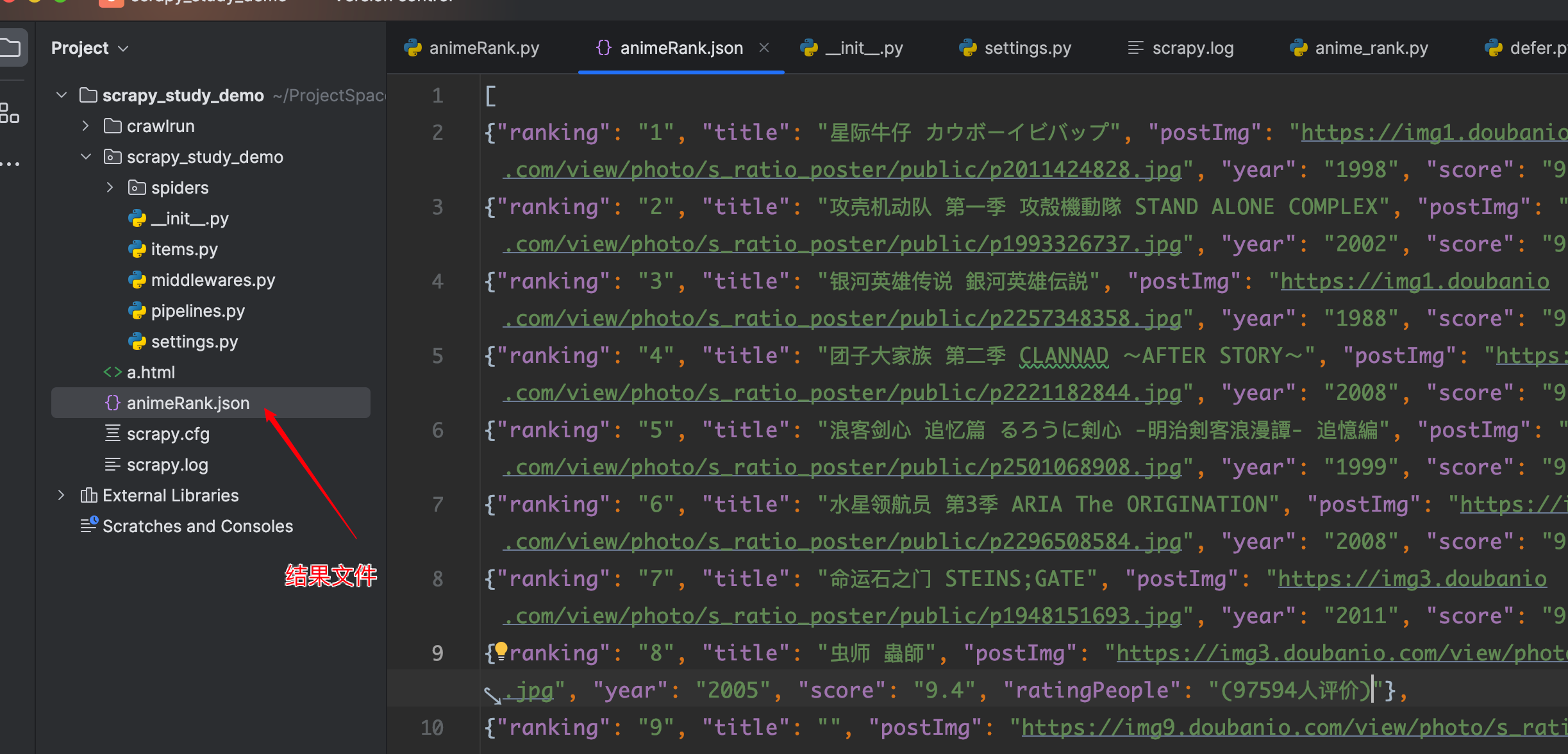Expand the crawlrun folder
Screen dimensions: 1568x754
pos(85,126)
